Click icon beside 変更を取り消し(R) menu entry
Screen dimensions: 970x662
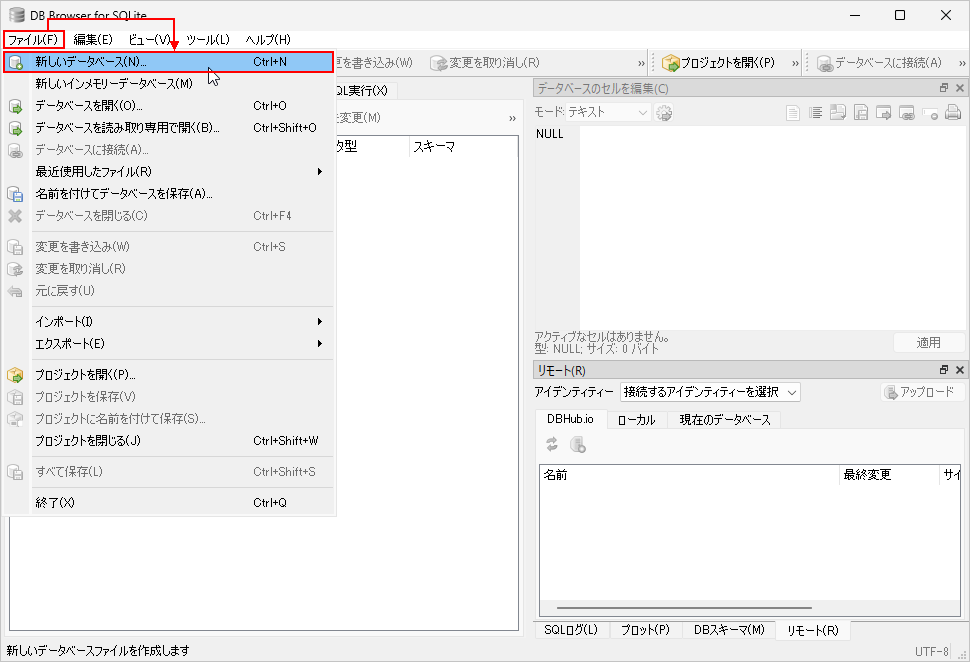click(x=15, y=269)
